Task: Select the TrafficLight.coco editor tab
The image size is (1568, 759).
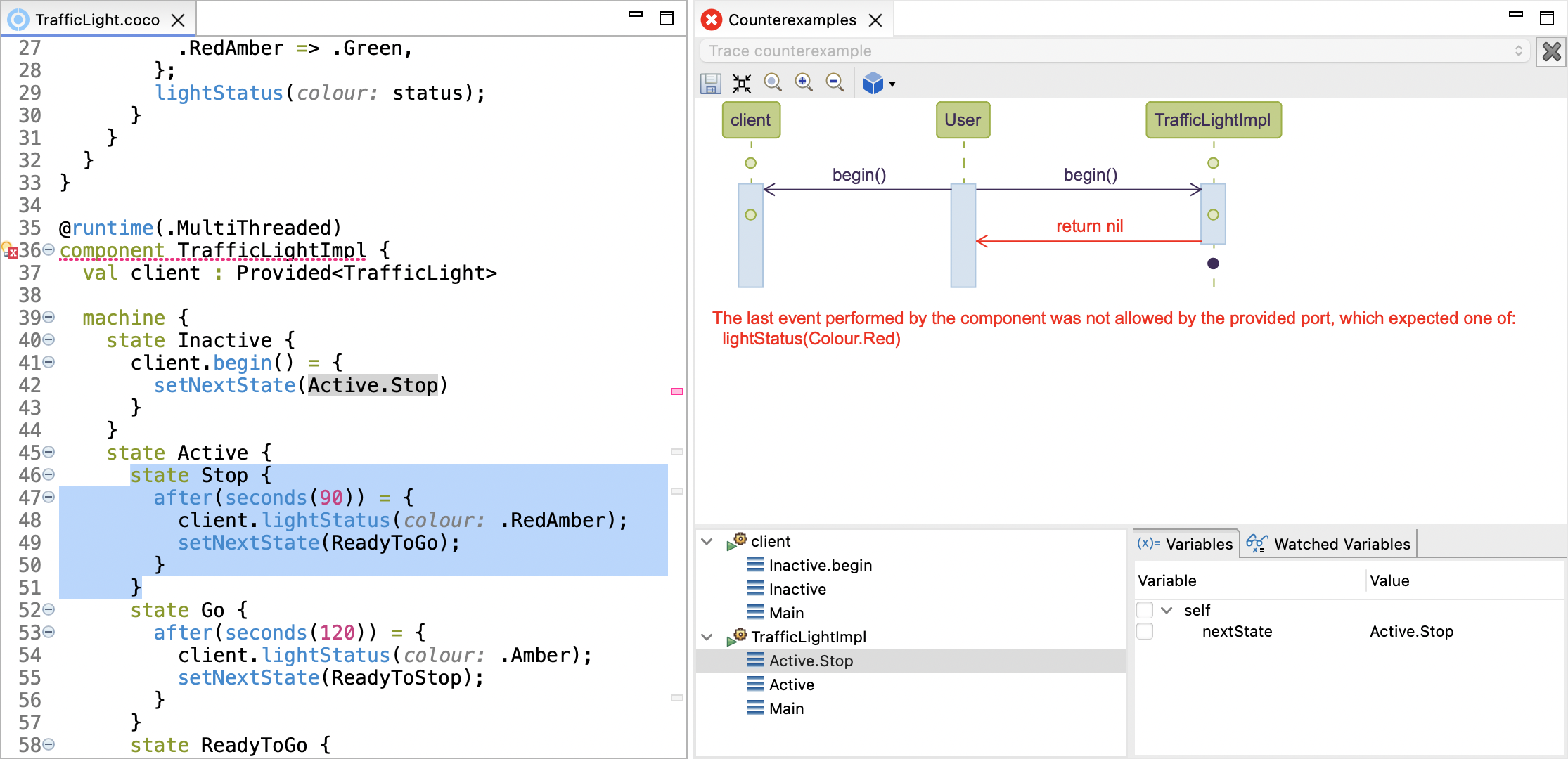Action: tap(98, 20)
